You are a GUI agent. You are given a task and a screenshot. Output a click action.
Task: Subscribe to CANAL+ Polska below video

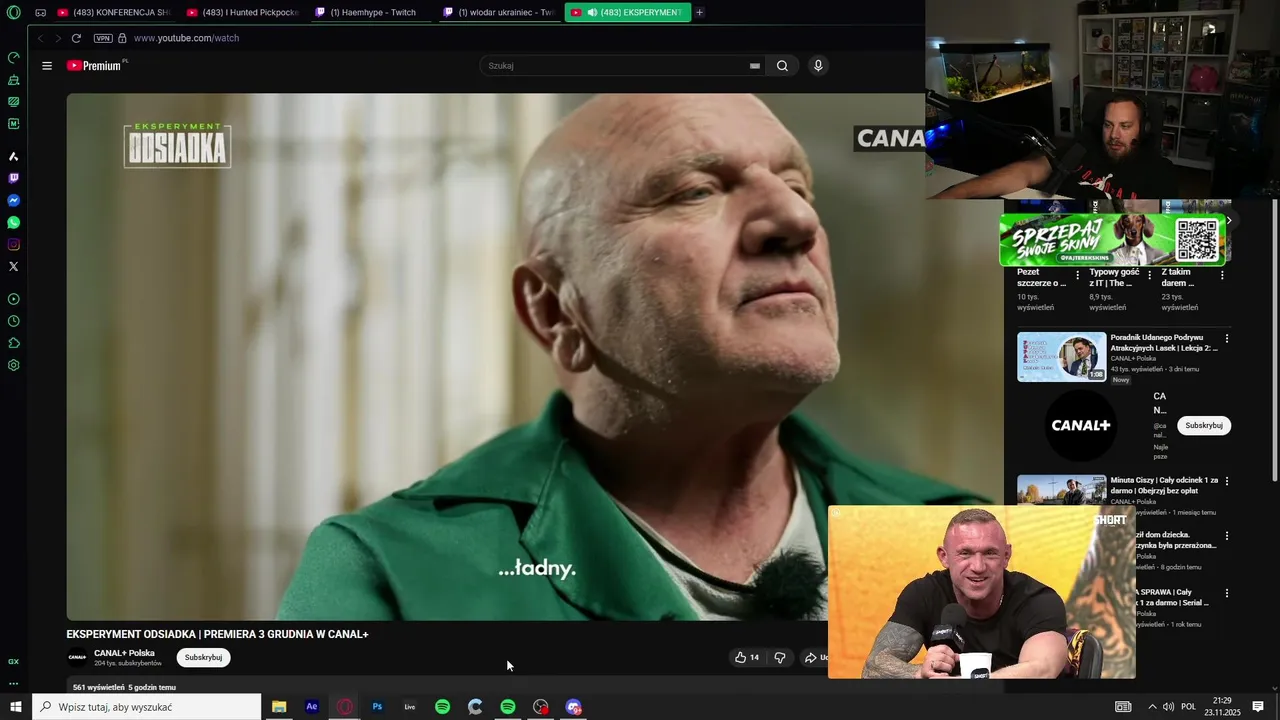pyautogui.click(x=203, y=658)
